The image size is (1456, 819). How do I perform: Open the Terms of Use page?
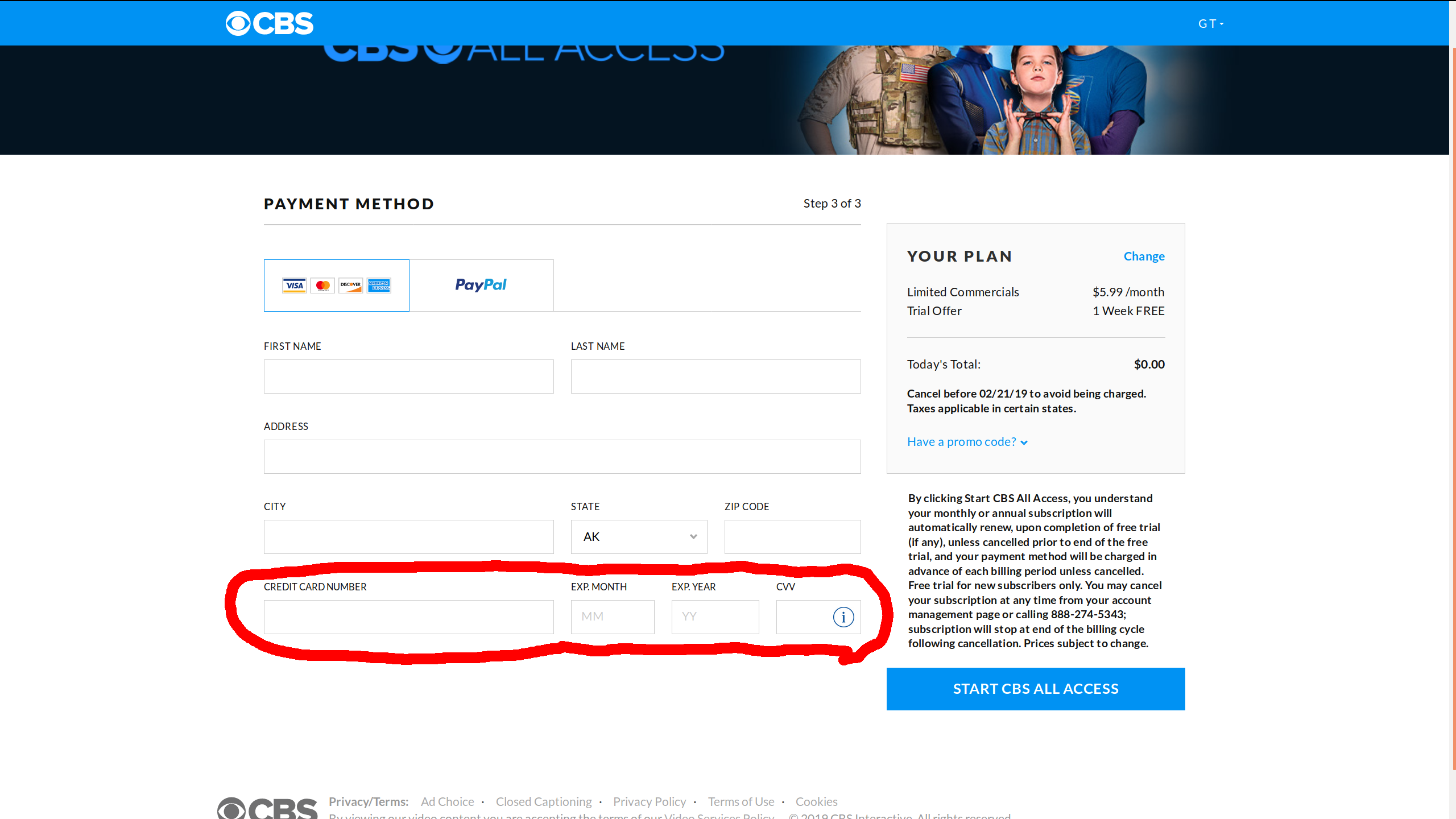pyautogui.click(x=741, y=801)
